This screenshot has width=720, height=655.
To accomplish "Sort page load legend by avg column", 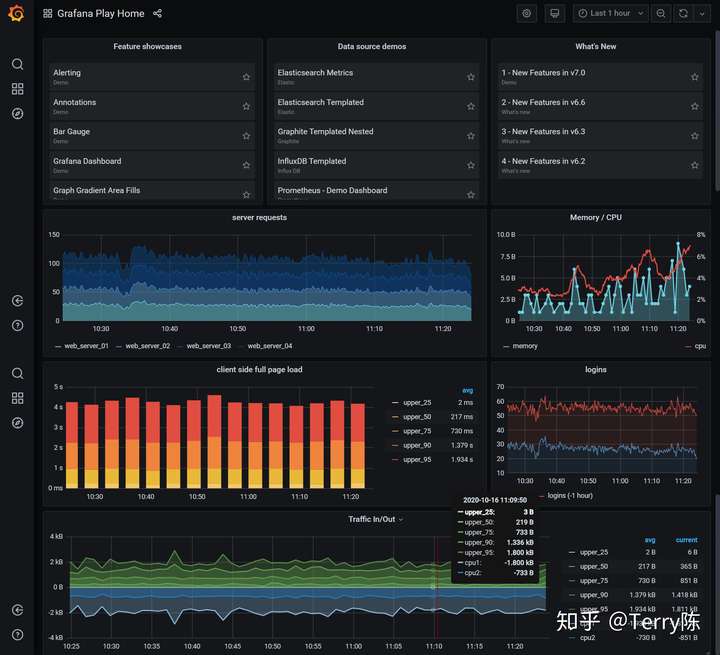I will [x=467, y=390].
